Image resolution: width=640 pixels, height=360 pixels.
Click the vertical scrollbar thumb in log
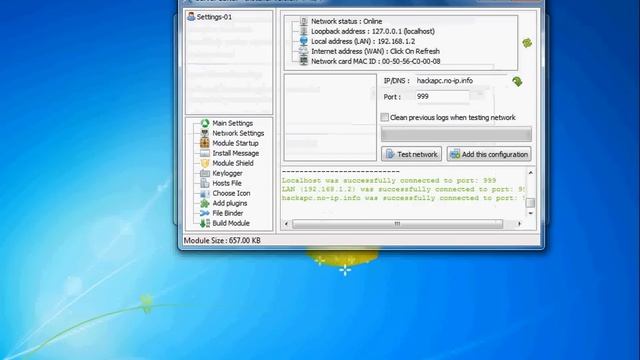pos(530,202)
